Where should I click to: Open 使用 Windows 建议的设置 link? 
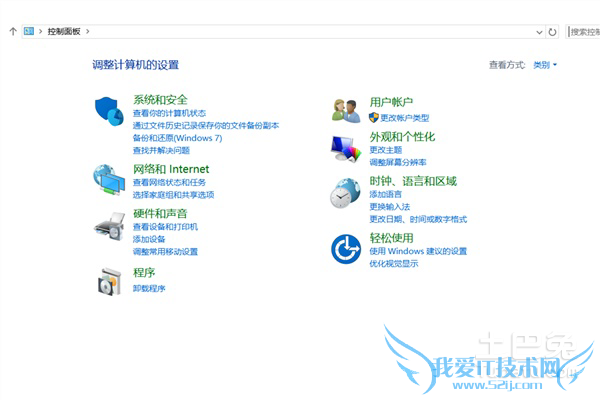click(x=418, y=251)
